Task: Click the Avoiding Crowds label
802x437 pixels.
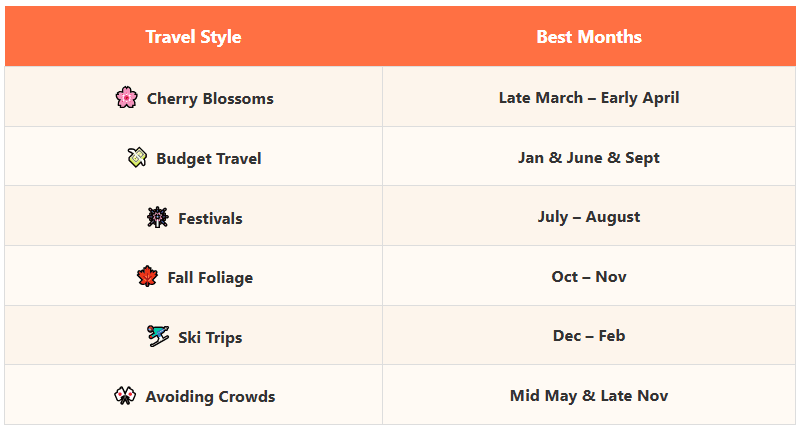Action: point(210,396)
